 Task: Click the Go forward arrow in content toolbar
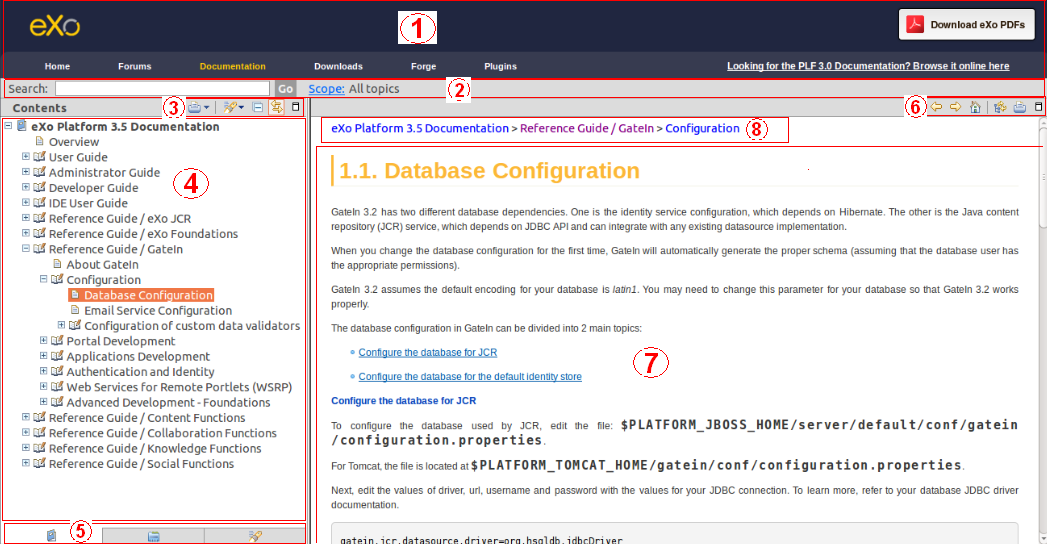click(x=956, y=107)
